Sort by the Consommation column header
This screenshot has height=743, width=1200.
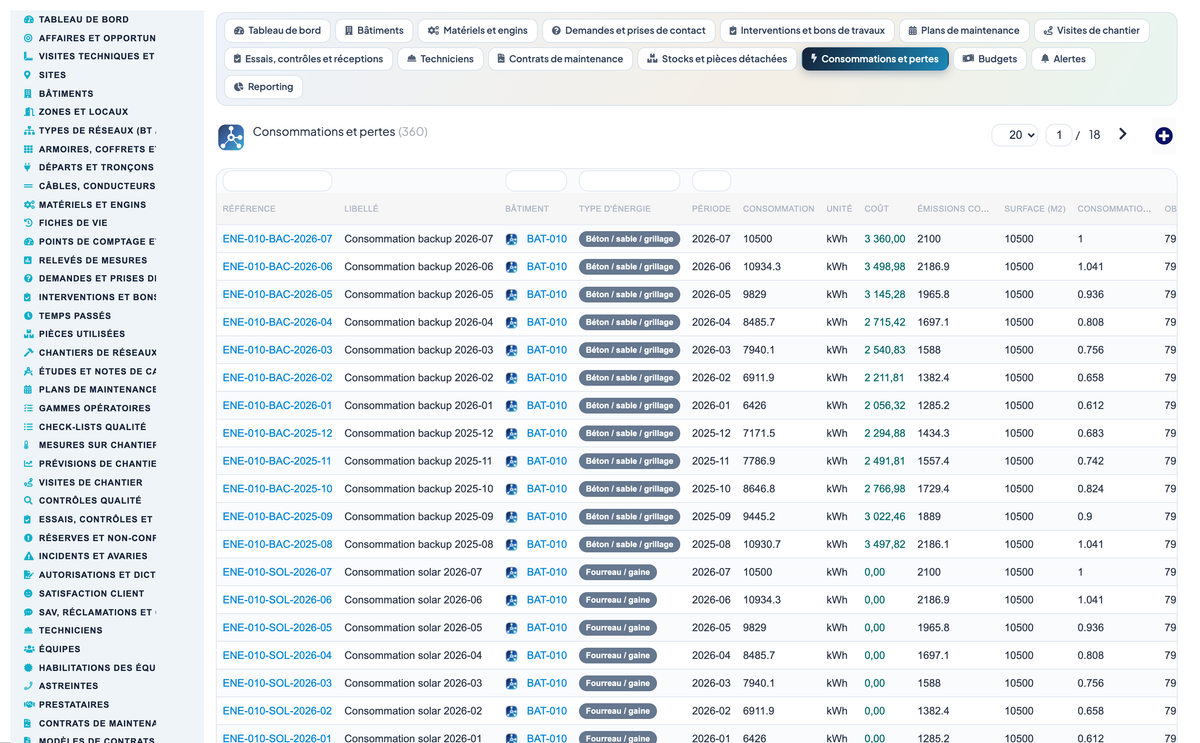(x=778, y=209)
